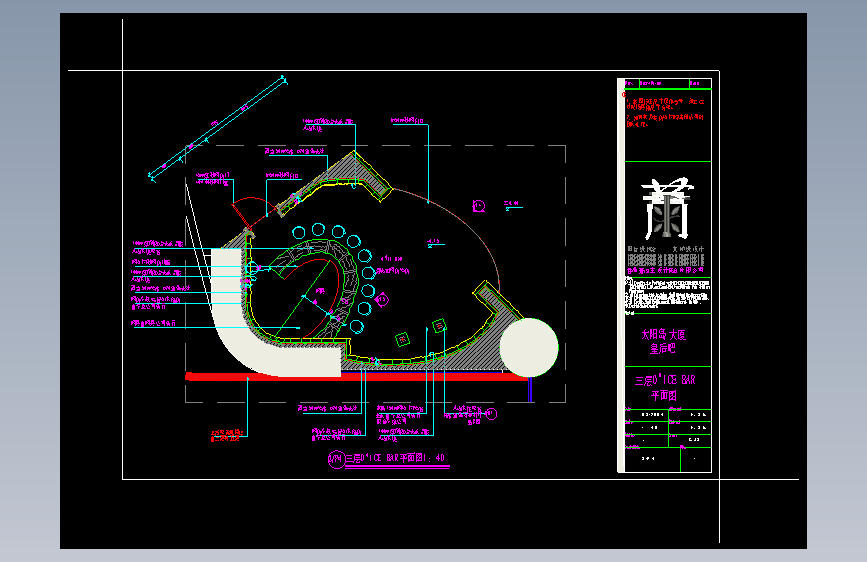Select the red annotation text at the bottom left
The height and width of the screenshot is (562, 867).
click(227, 435)
